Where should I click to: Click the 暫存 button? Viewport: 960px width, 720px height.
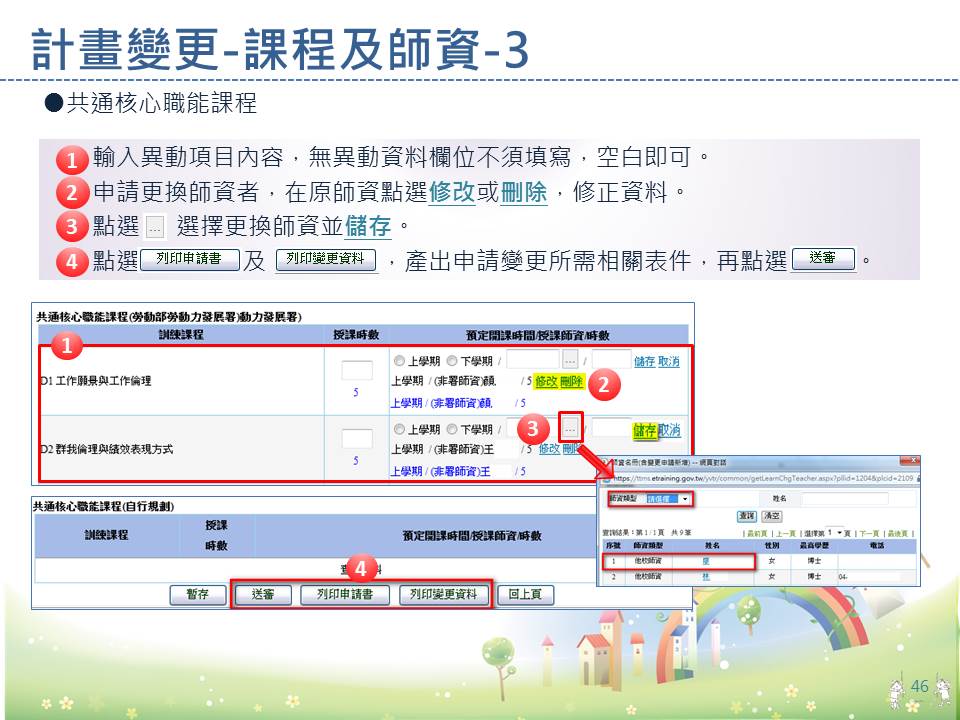click(197, 594)
